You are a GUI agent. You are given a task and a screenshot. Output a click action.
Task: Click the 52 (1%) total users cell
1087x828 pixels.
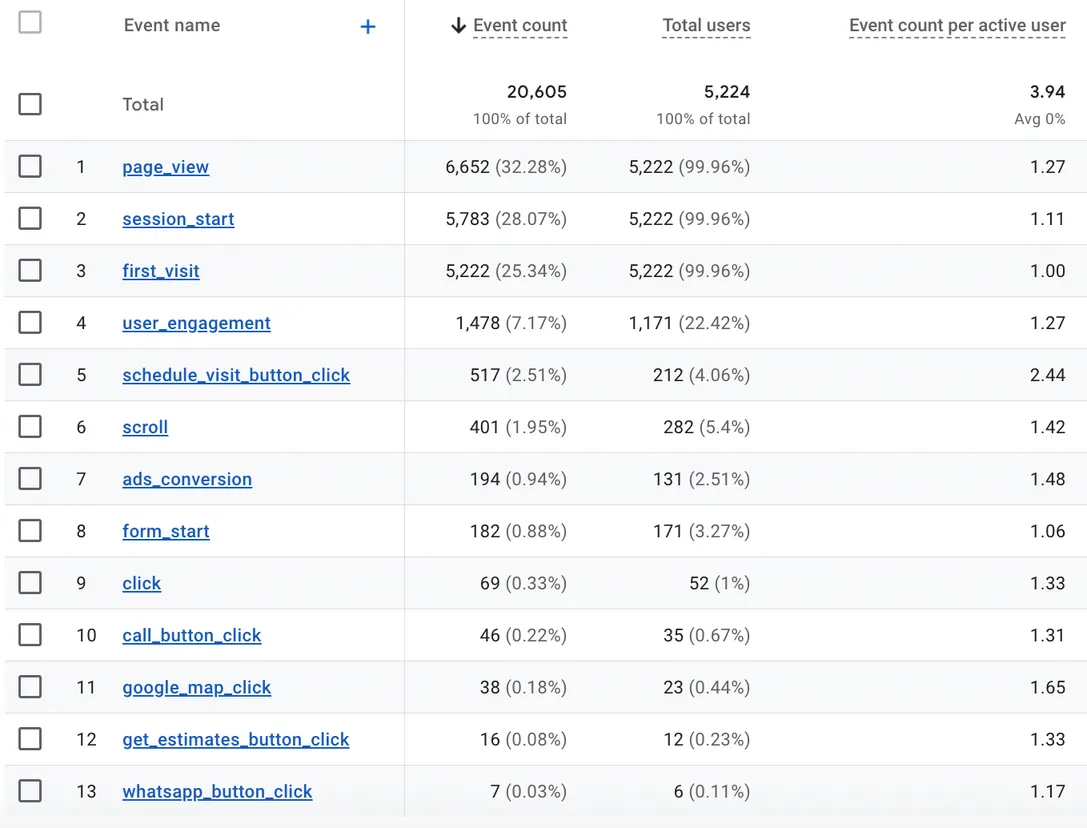(720, 583)
